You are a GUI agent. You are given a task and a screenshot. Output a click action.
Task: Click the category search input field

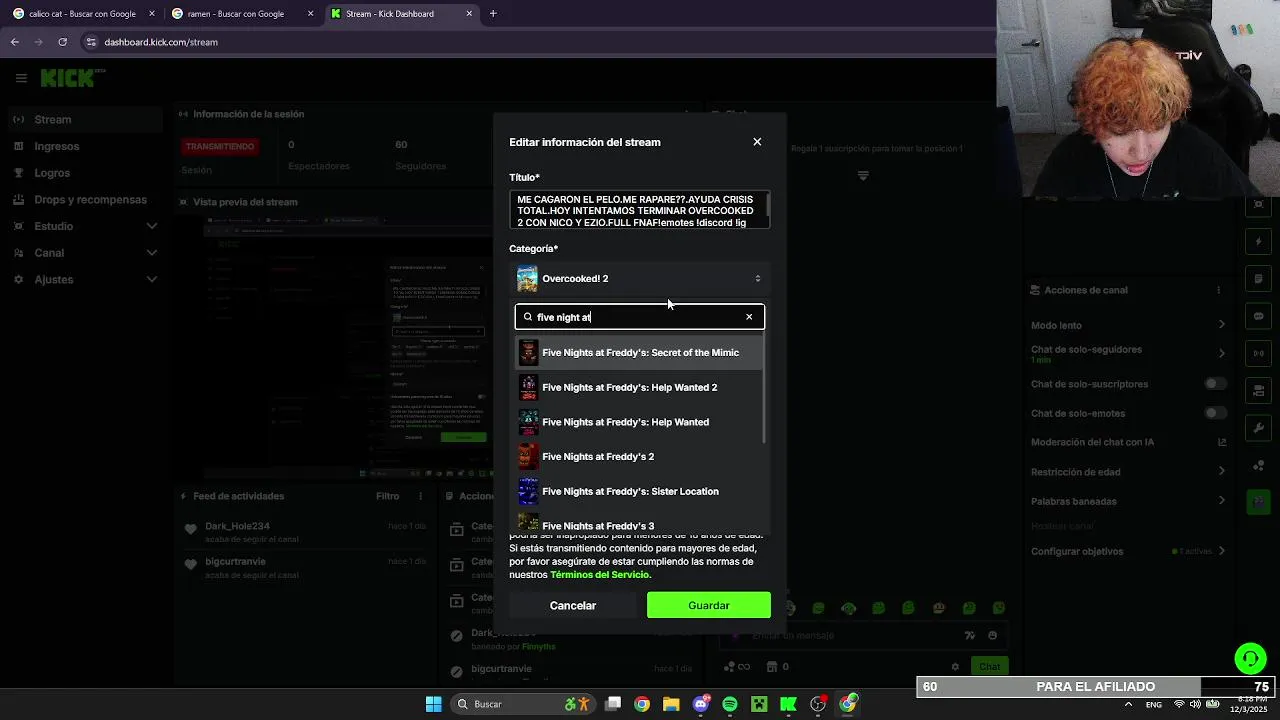point(639,317)
